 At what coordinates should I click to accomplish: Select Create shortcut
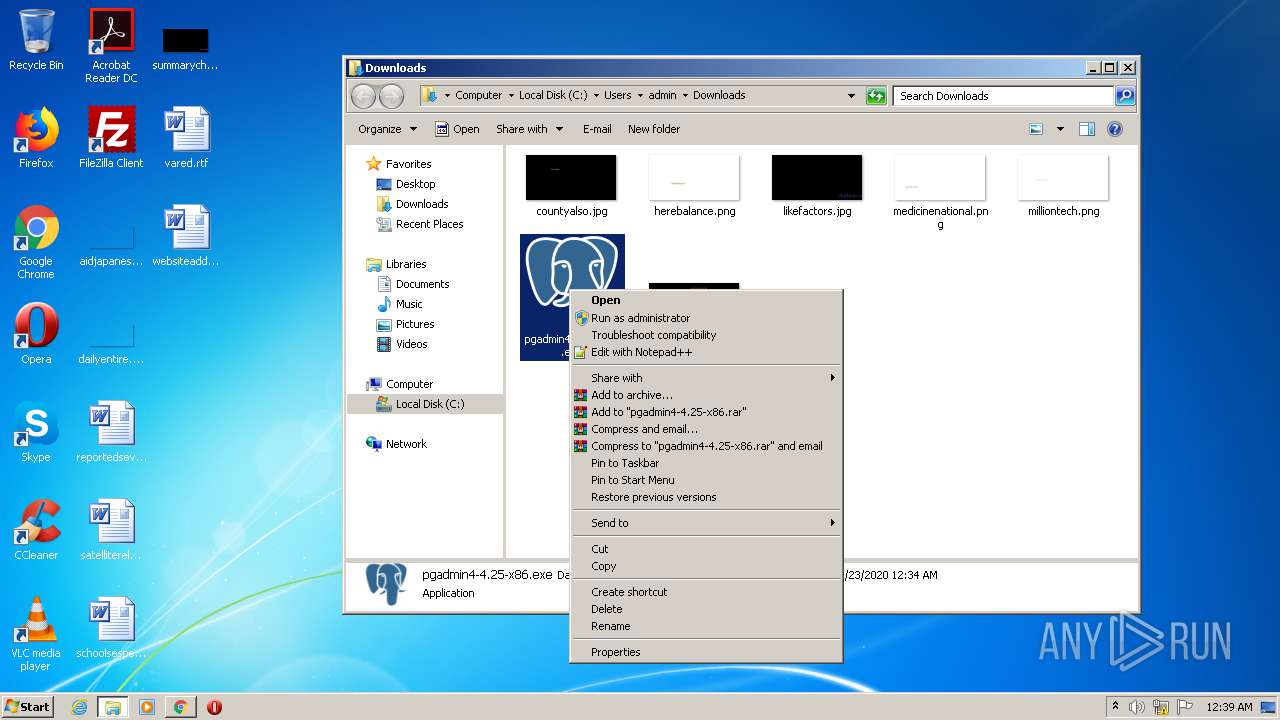click(x=706, y=592)
